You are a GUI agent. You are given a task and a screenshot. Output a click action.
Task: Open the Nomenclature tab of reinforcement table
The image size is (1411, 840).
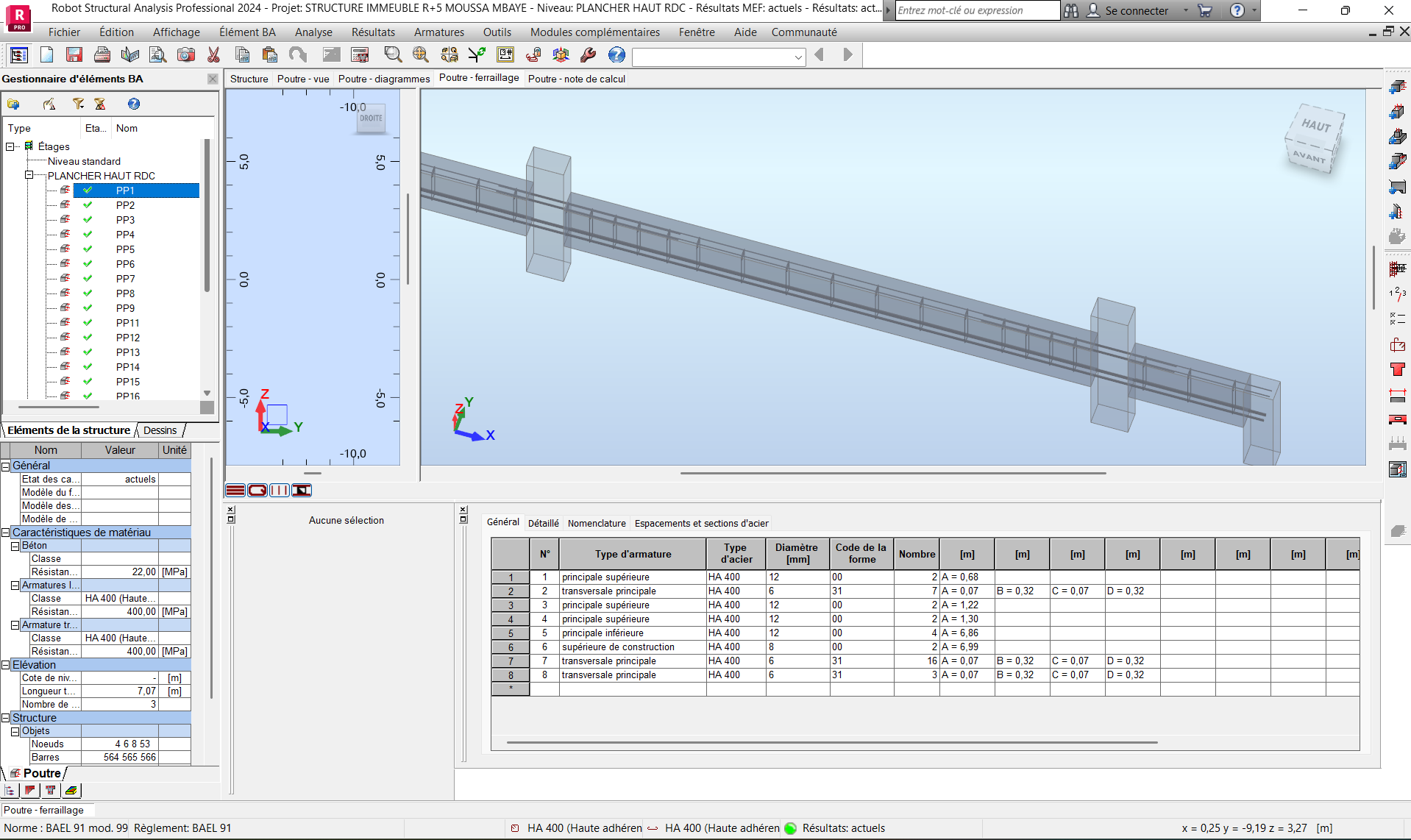click(x=596, y=524)
